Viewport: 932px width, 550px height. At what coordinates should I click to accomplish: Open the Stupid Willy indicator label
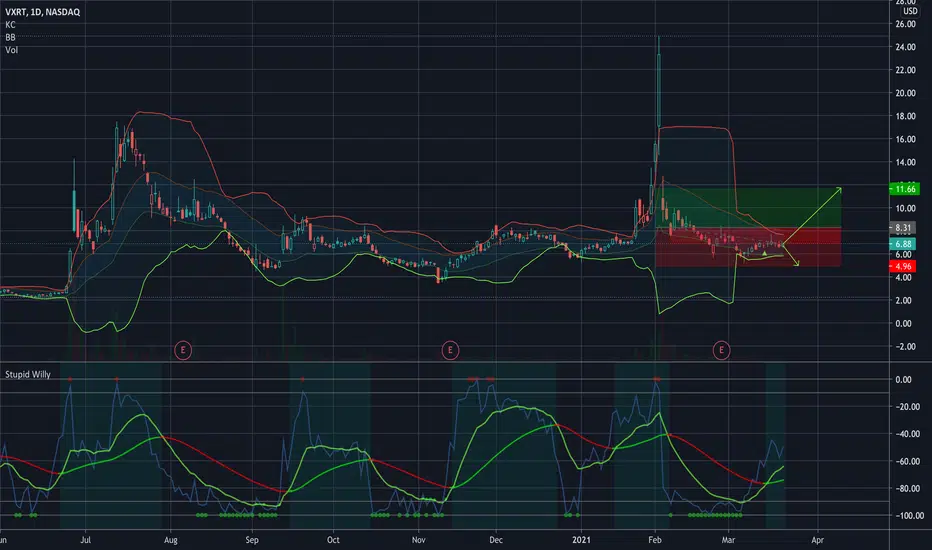coord(28,375)
